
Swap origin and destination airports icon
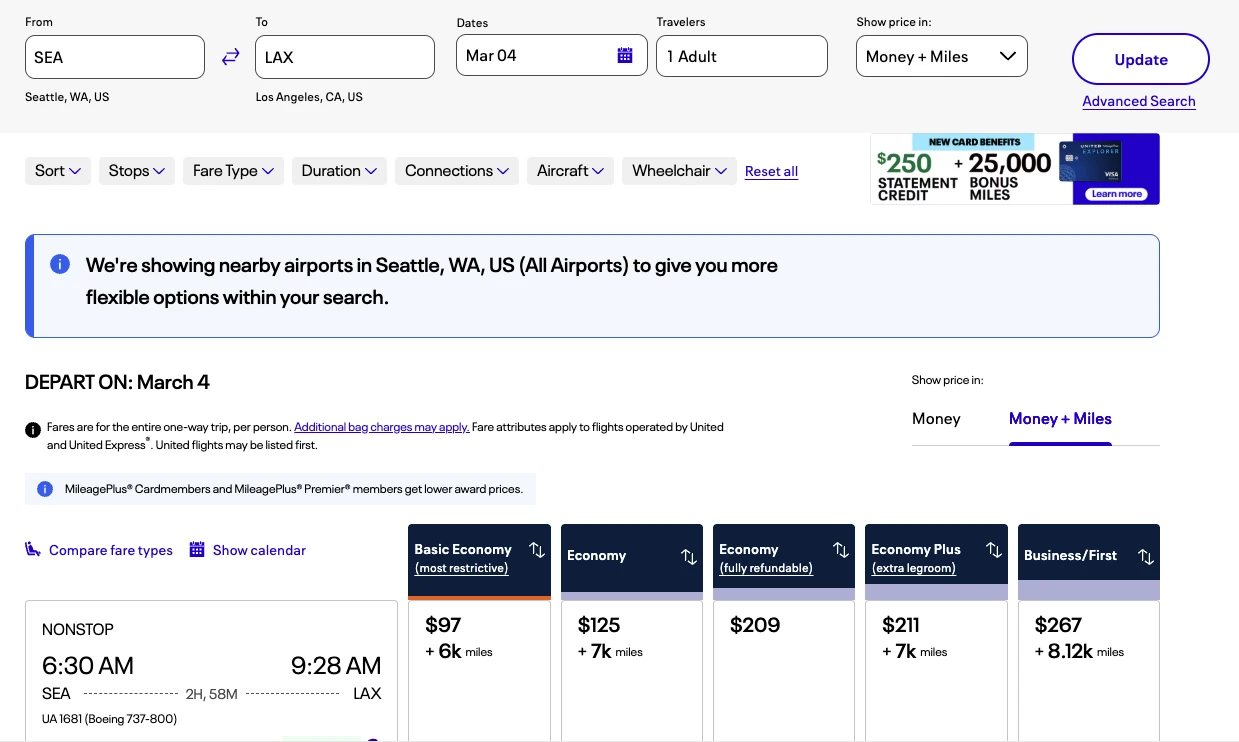230,57
